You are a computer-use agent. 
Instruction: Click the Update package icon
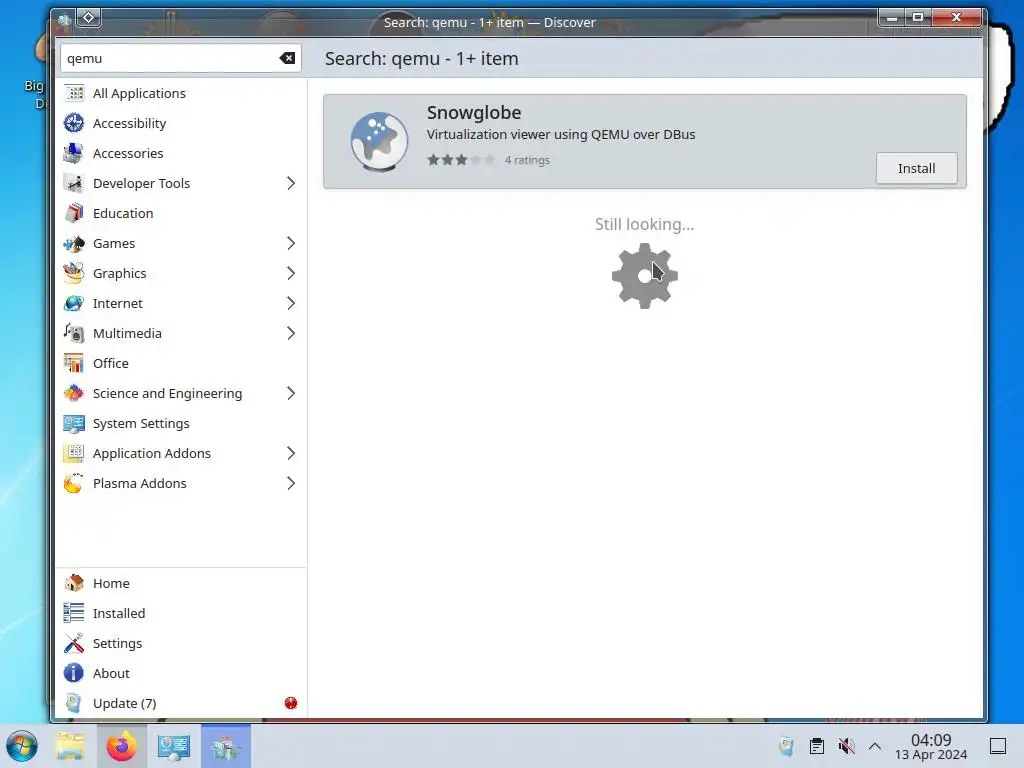coord(74,703)
